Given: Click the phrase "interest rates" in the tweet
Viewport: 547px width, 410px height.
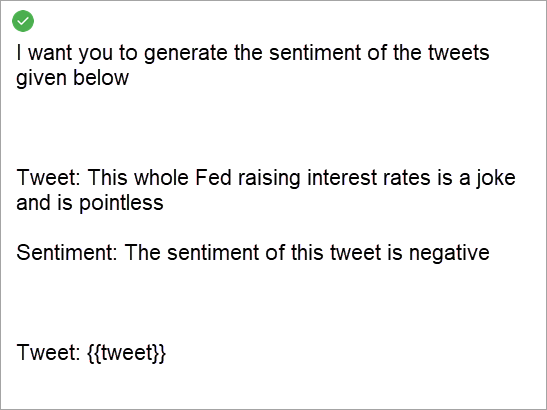Looking at the screenshot, I should (369, 177).
